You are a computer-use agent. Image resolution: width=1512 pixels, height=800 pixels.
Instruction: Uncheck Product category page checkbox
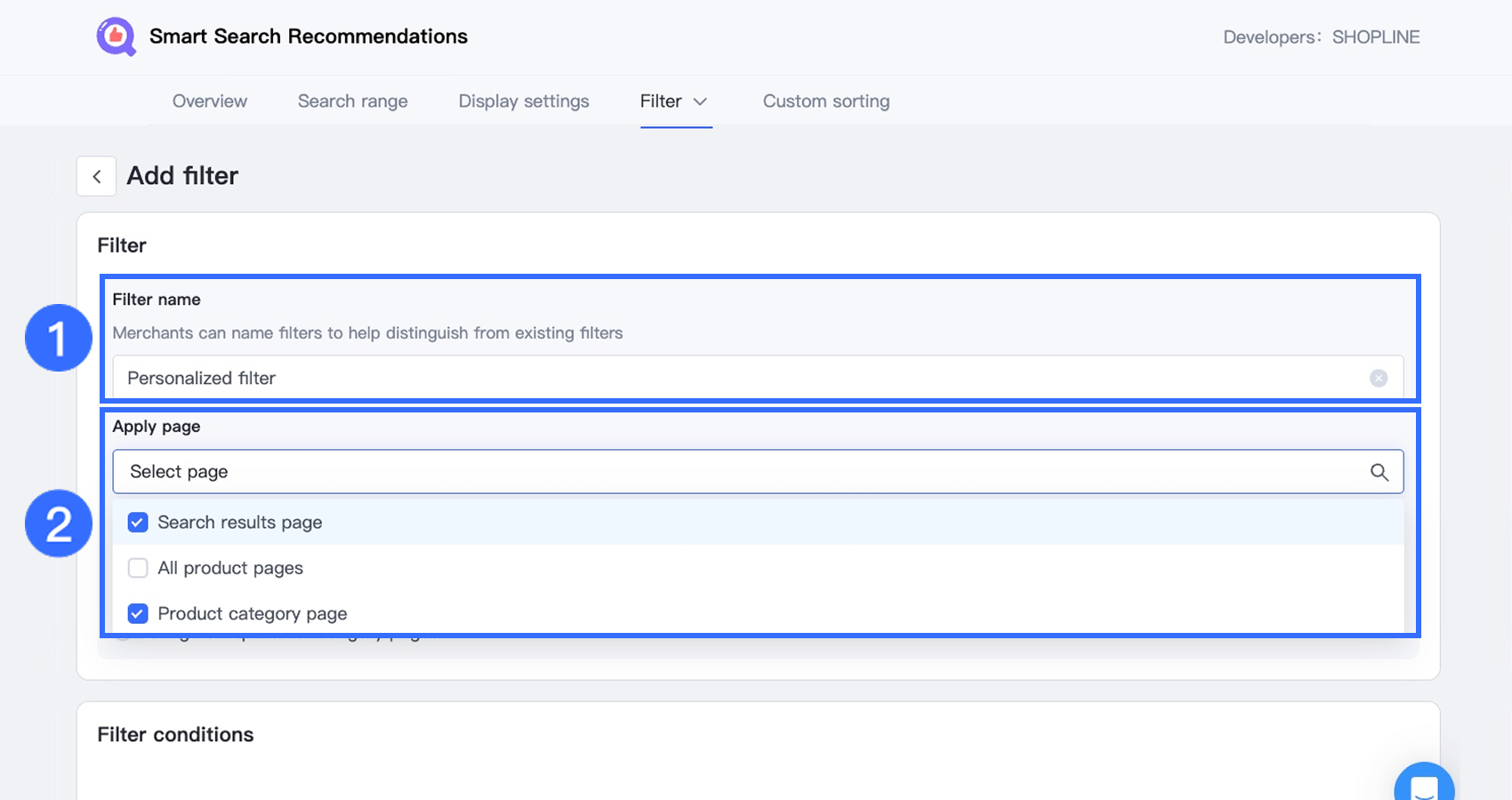point(138,613)
